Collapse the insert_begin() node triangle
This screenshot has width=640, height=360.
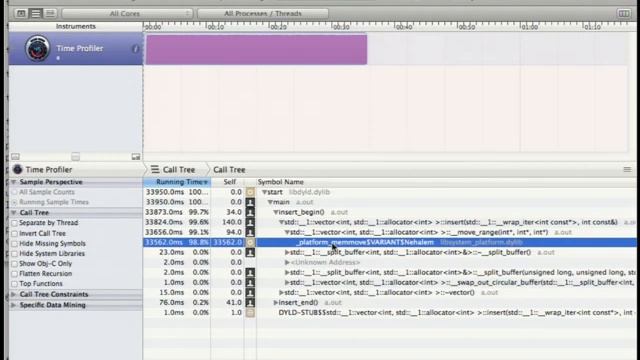[x=276, y=212]
